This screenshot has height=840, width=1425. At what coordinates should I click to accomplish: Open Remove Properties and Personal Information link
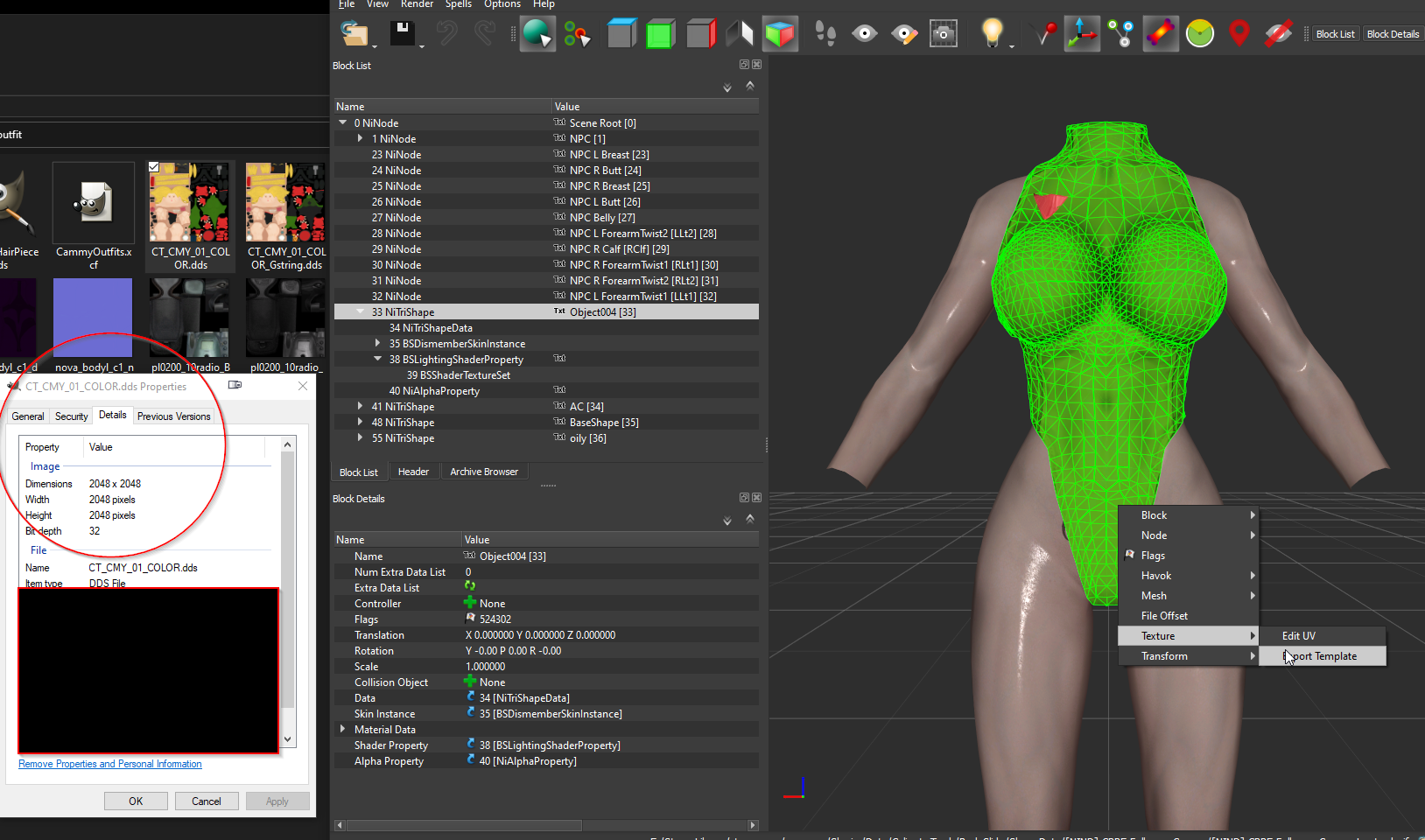point(110,764)
